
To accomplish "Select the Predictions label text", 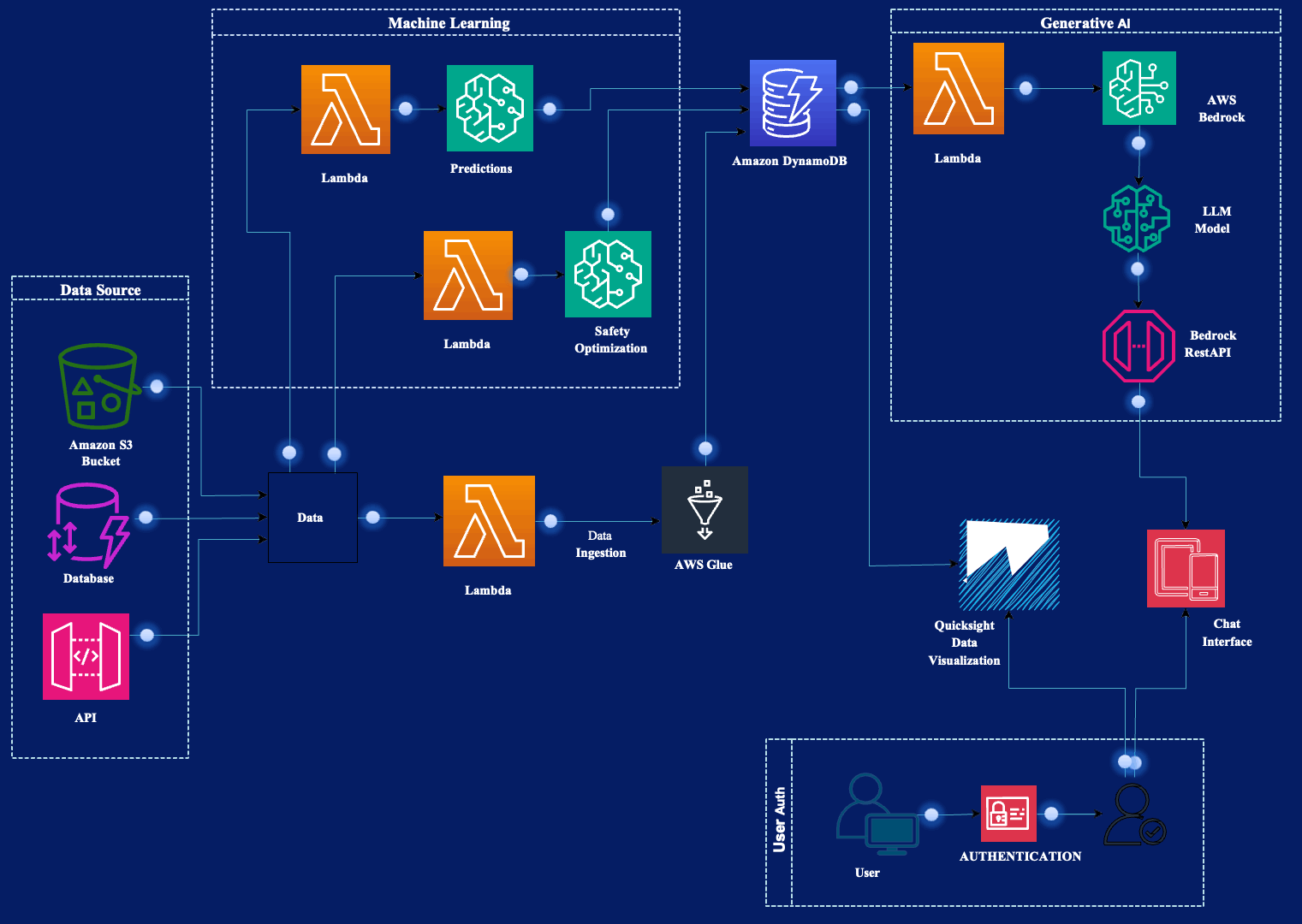I will click(x=481, y=169).
